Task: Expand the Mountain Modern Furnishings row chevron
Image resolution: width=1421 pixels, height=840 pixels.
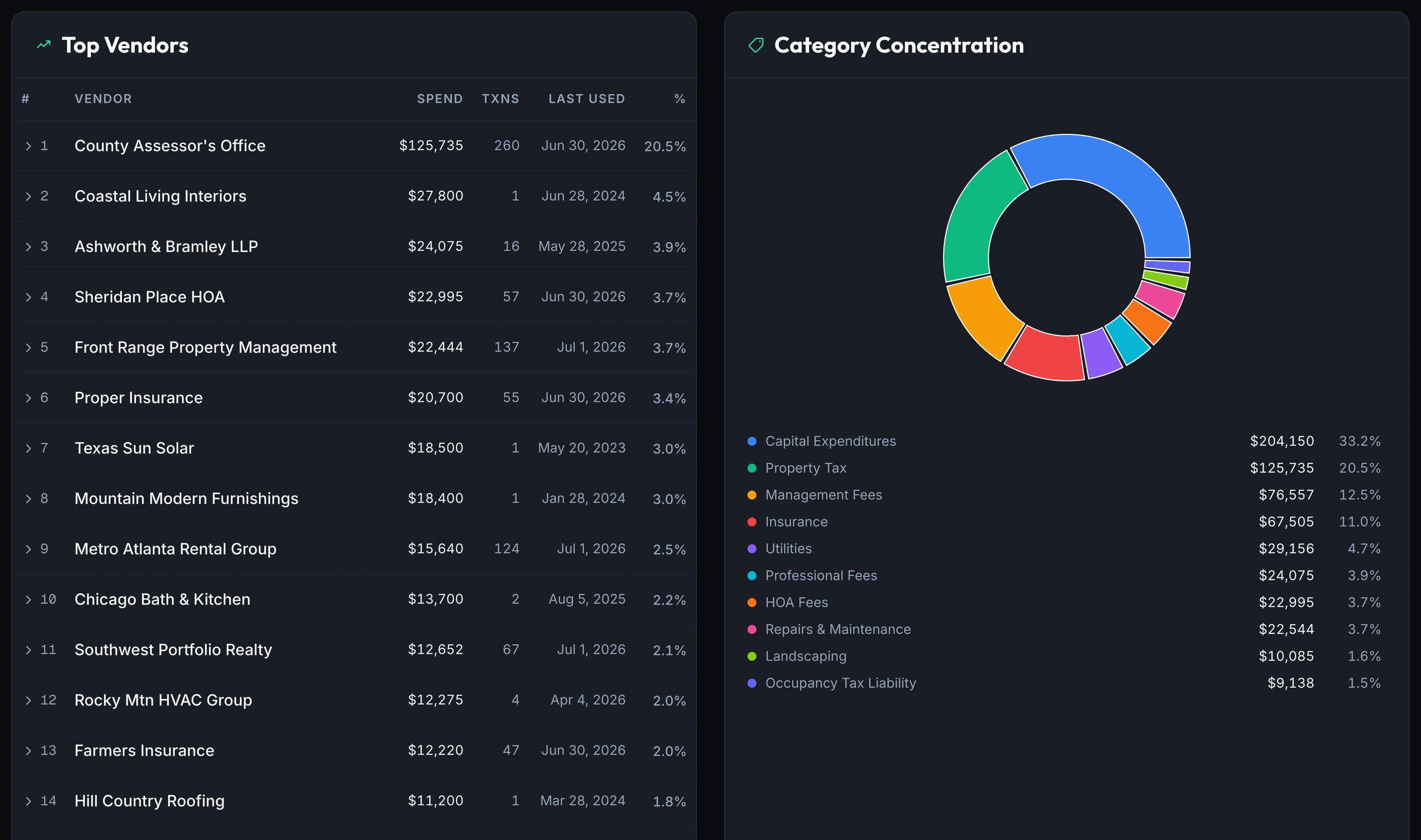Action: click(28, 499)
